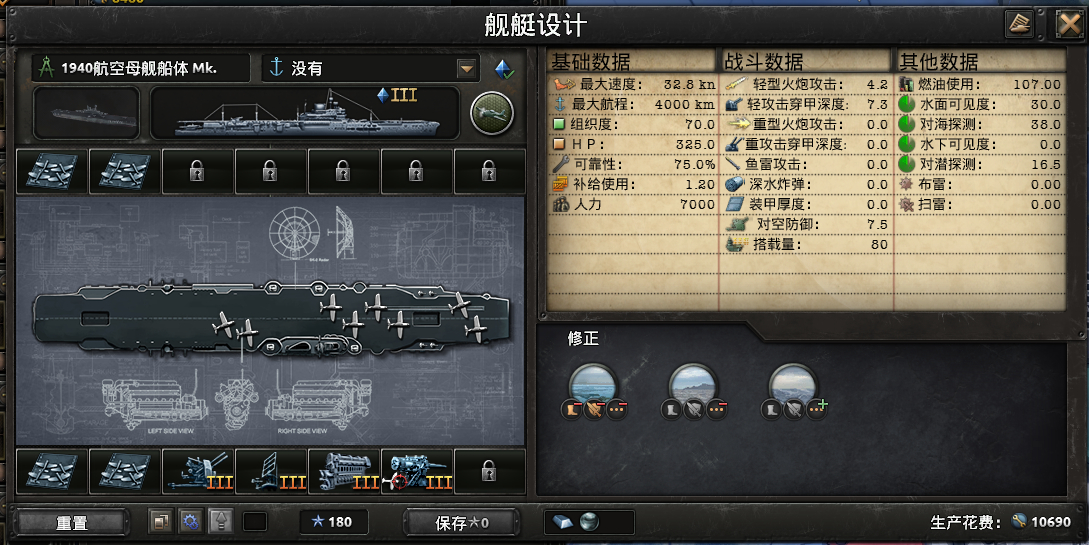Edit the 1940航空母舰船体 design name field
Image resolution: width=1089 pixels, height=545 pixels.
click(x=140, y=68)
